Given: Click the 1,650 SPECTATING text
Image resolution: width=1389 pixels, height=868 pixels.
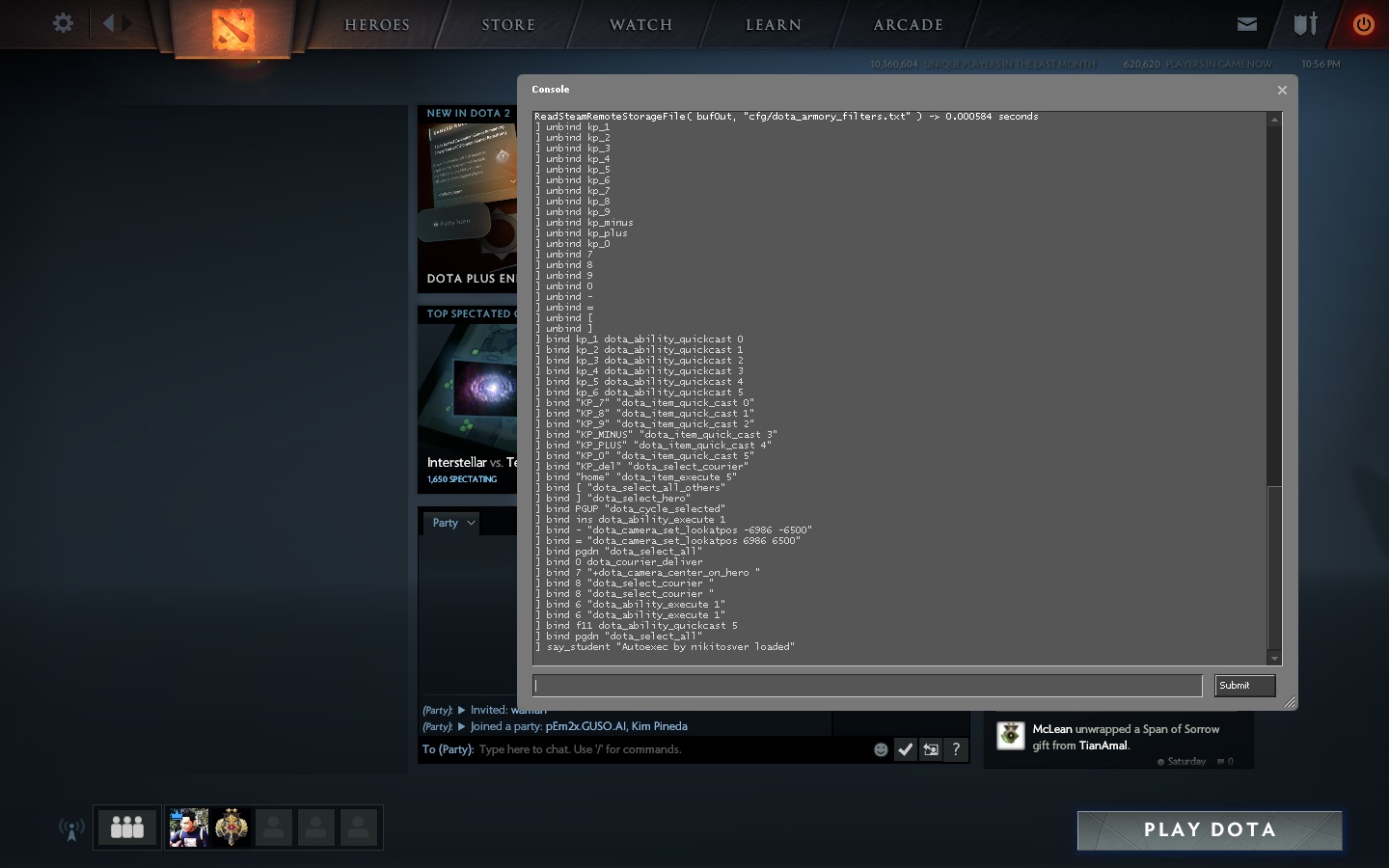Looking at the screenshot, I should coord(462,479).
